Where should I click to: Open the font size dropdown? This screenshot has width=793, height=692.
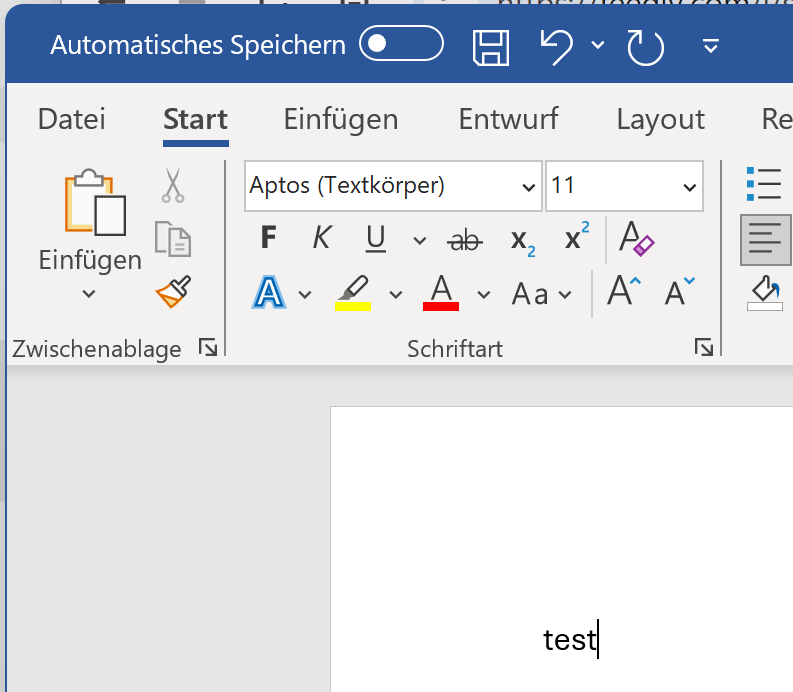(x=689, y=187)
